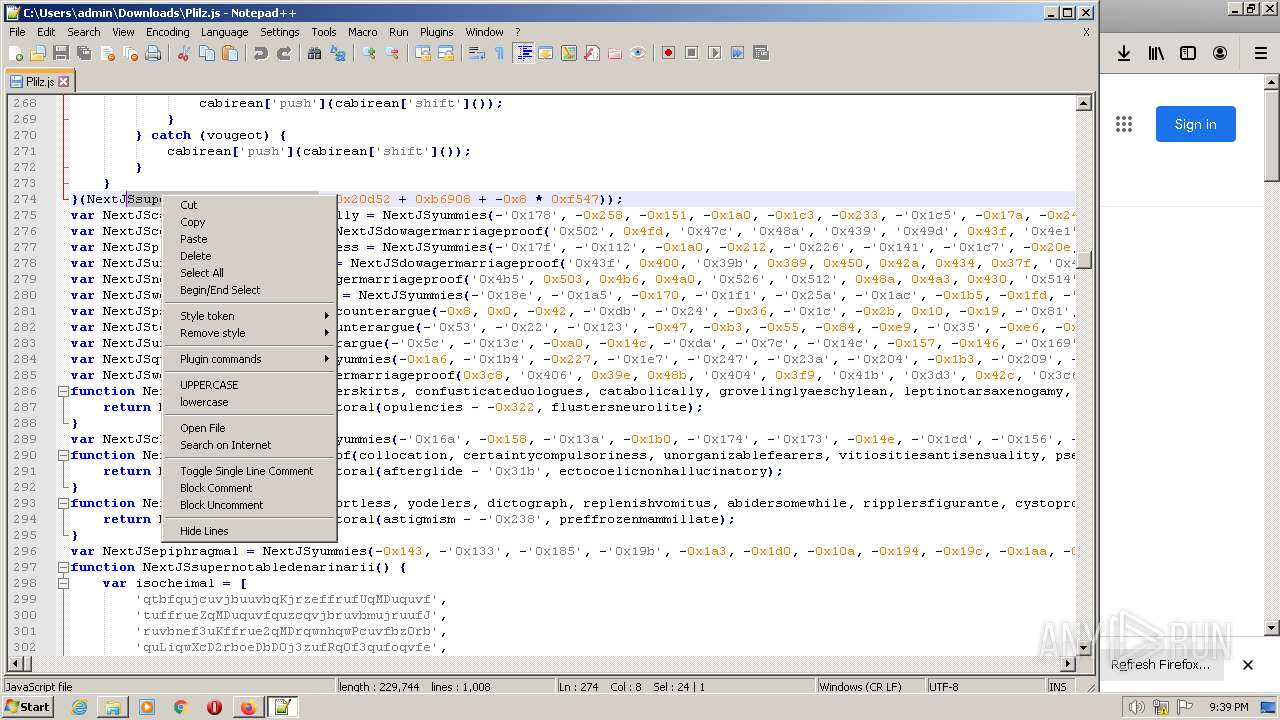Open Firefox downloads arrow icon
This screenshot has height=720, width=1280.
point(1124,53)
